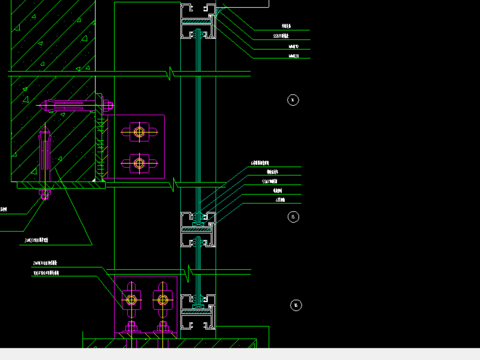Click the break line symbol near the bottom bracket
Viewport: 480px width, 360px height.
189,273
